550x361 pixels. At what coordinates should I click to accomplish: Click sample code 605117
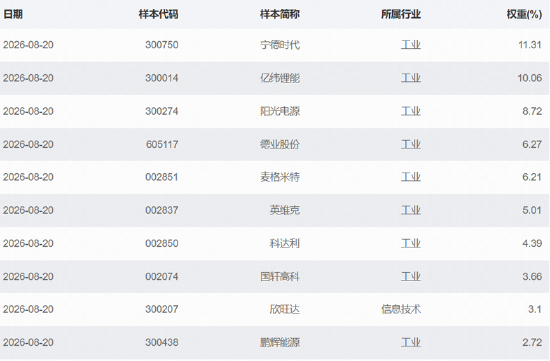click(x=162, y=144)
